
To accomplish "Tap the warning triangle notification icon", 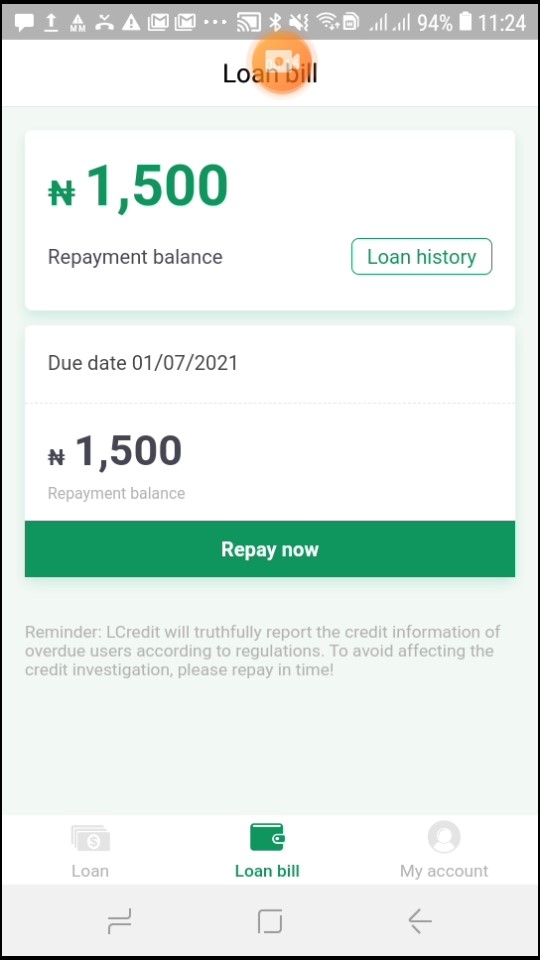I will (131, 23).
